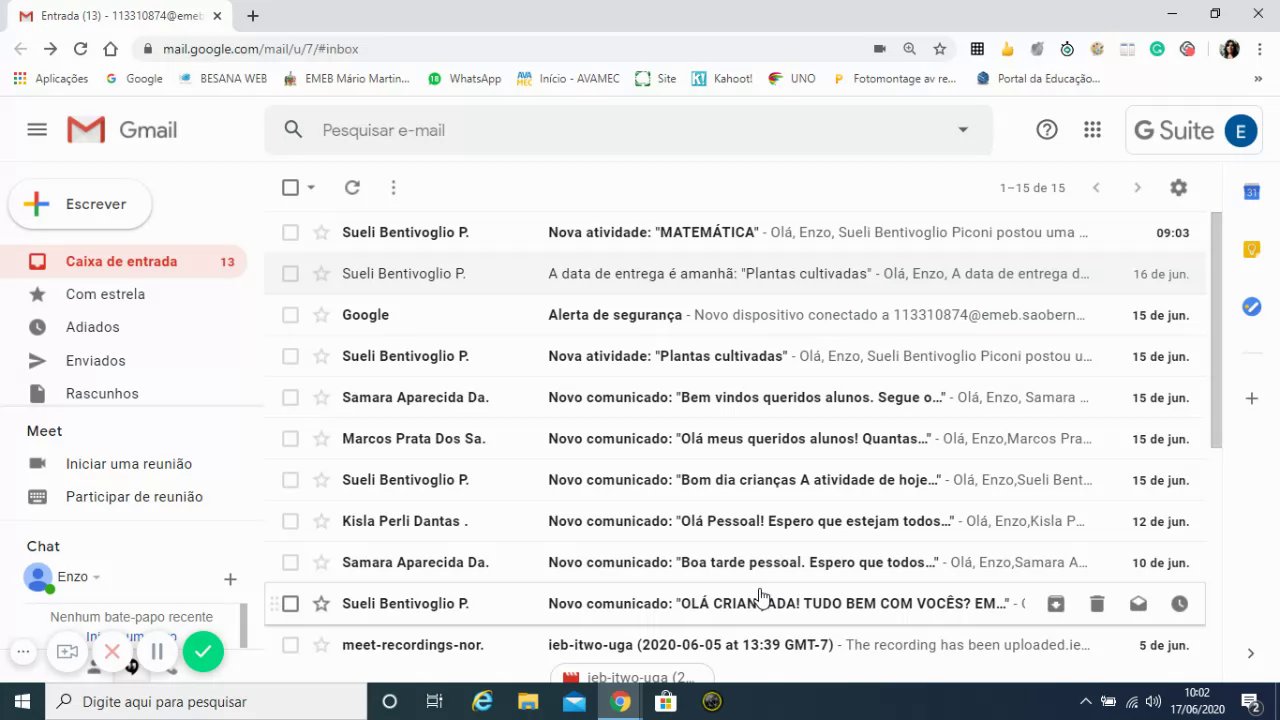This screenshot has width=1280, height=720.
Task: Reload the page in Chrome
Action: click(80, 49)
